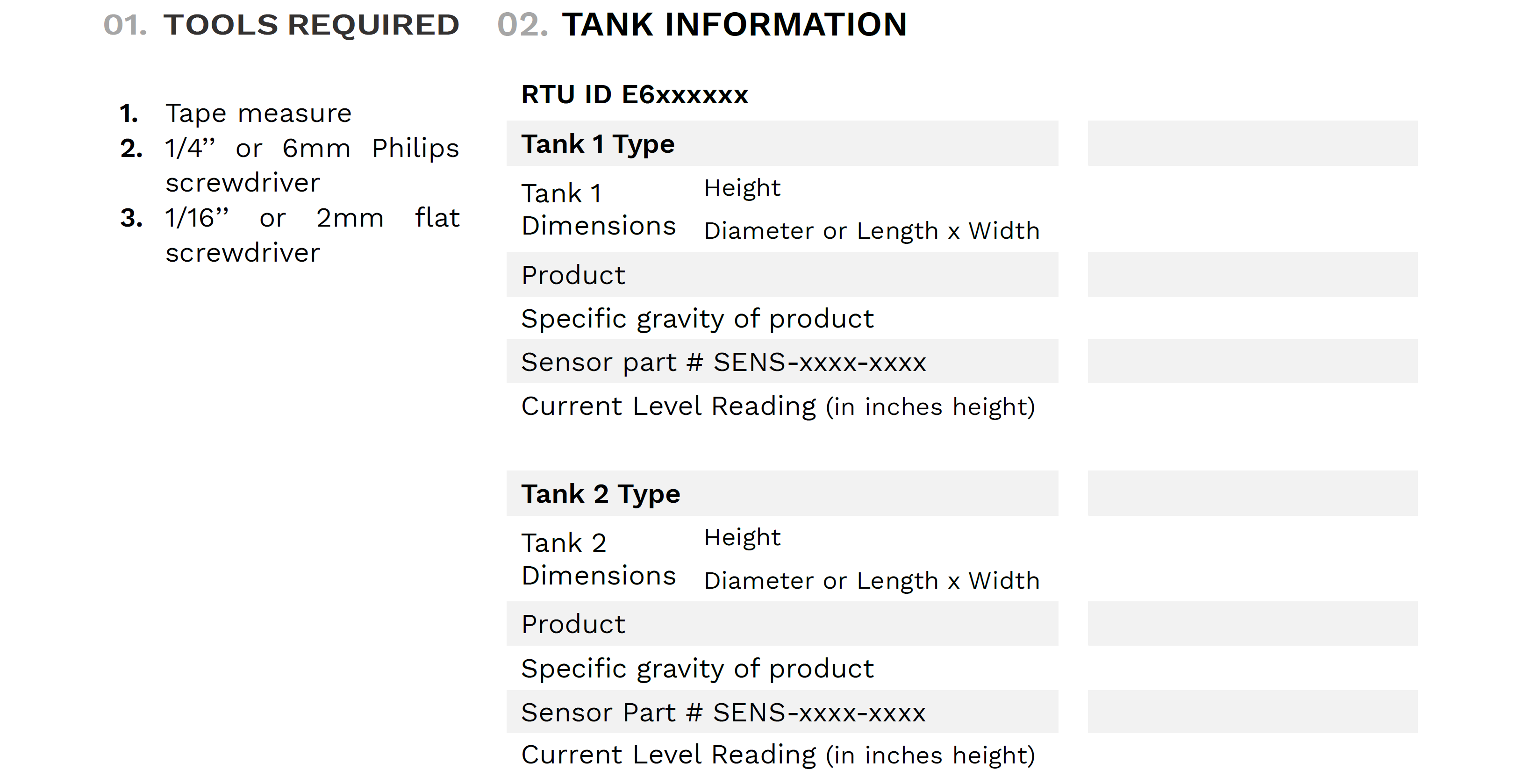Click Tank 2 Current Level Reading row
1524x784 pixels.
(x=782, y=755)
